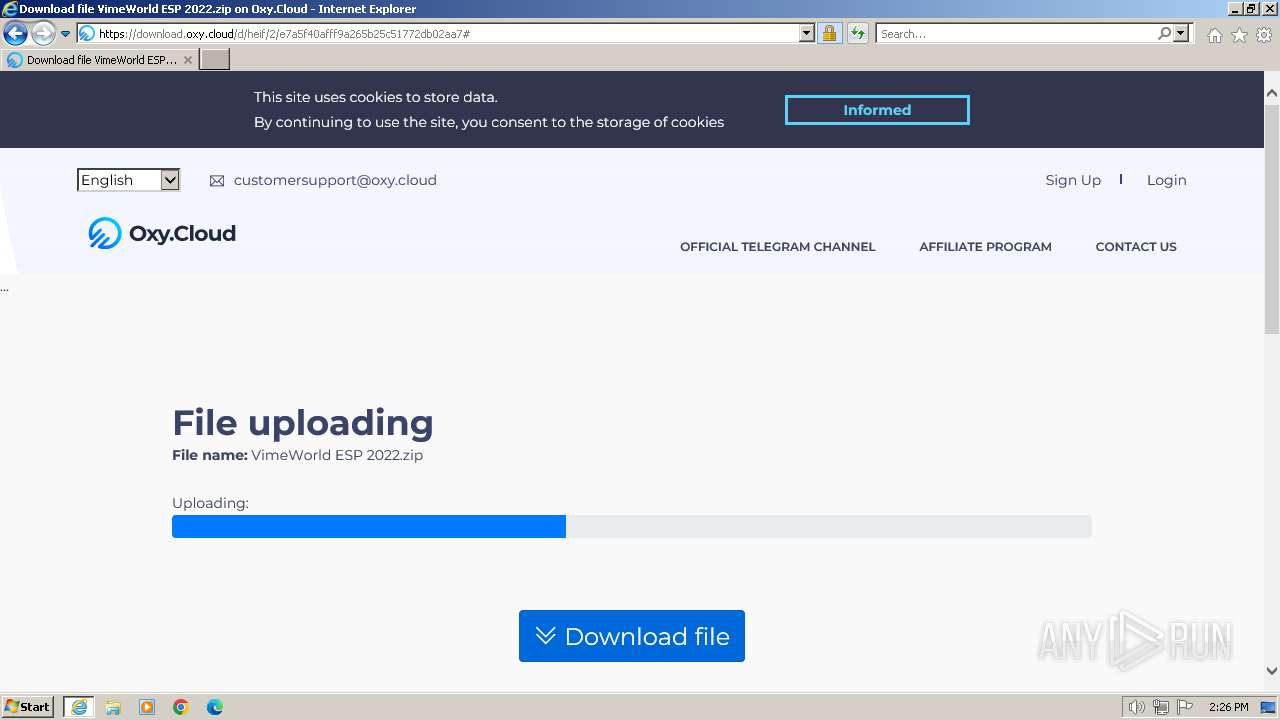Click the Download file button

(x=632, y=636)
